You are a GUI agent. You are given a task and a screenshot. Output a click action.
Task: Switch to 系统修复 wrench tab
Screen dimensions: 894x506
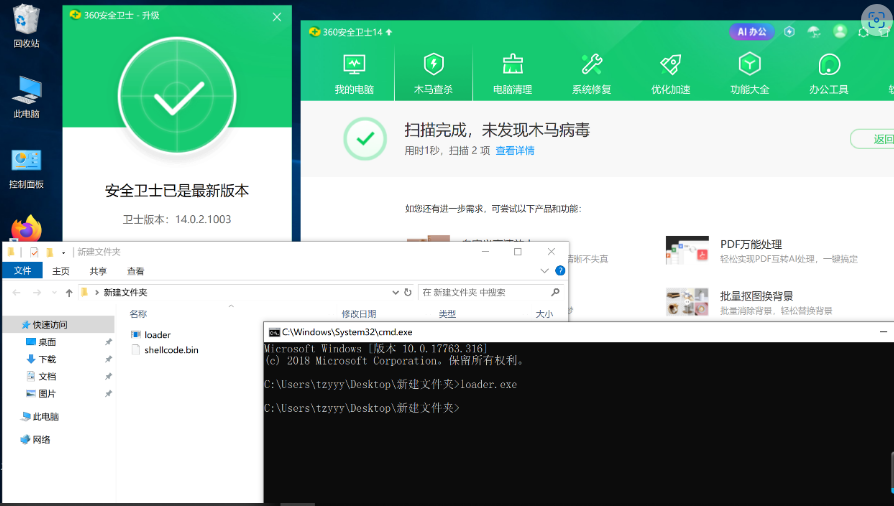tap(592, 74)
